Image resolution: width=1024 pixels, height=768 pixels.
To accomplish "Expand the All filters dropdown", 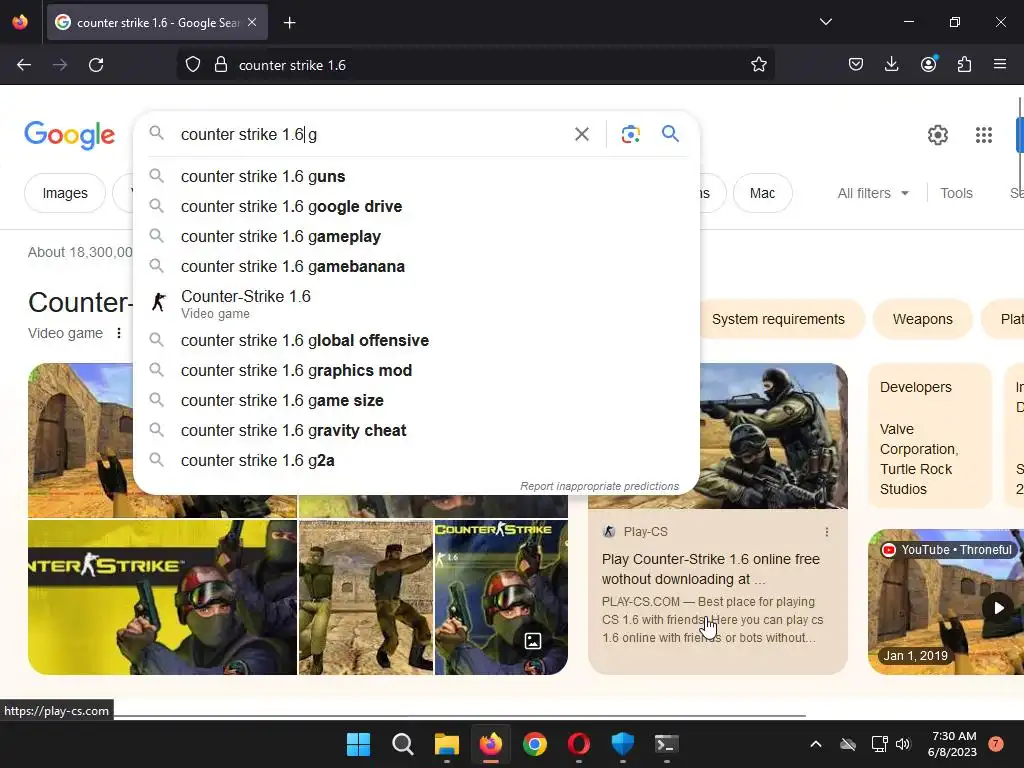I will pyautogui.click(x=872, y=193).
